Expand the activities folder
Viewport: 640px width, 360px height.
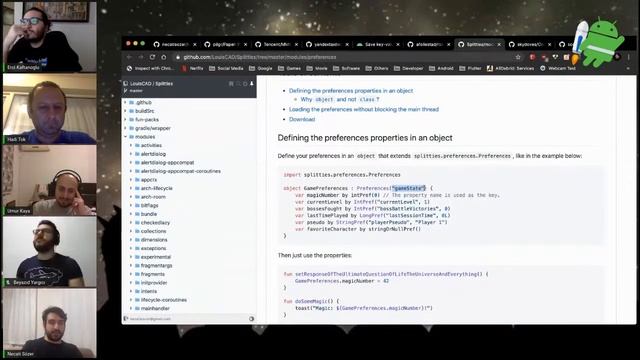(131, 145)
